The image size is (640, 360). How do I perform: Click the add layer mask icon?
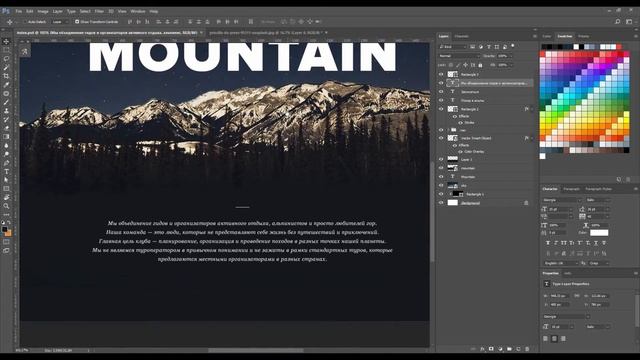click(x=491, y=349)
